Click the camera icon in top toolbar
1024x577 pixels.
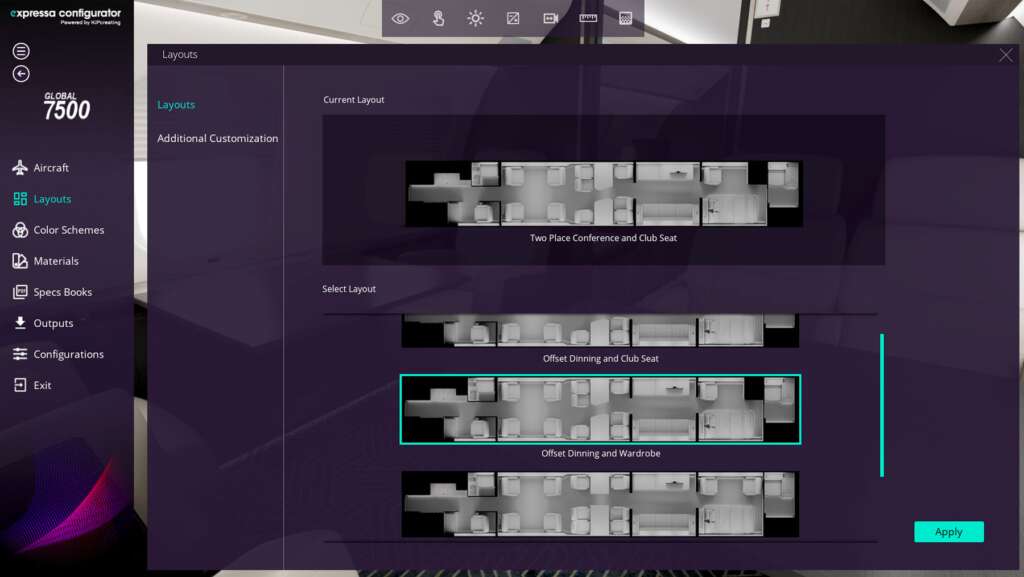[x=550, y=18]
